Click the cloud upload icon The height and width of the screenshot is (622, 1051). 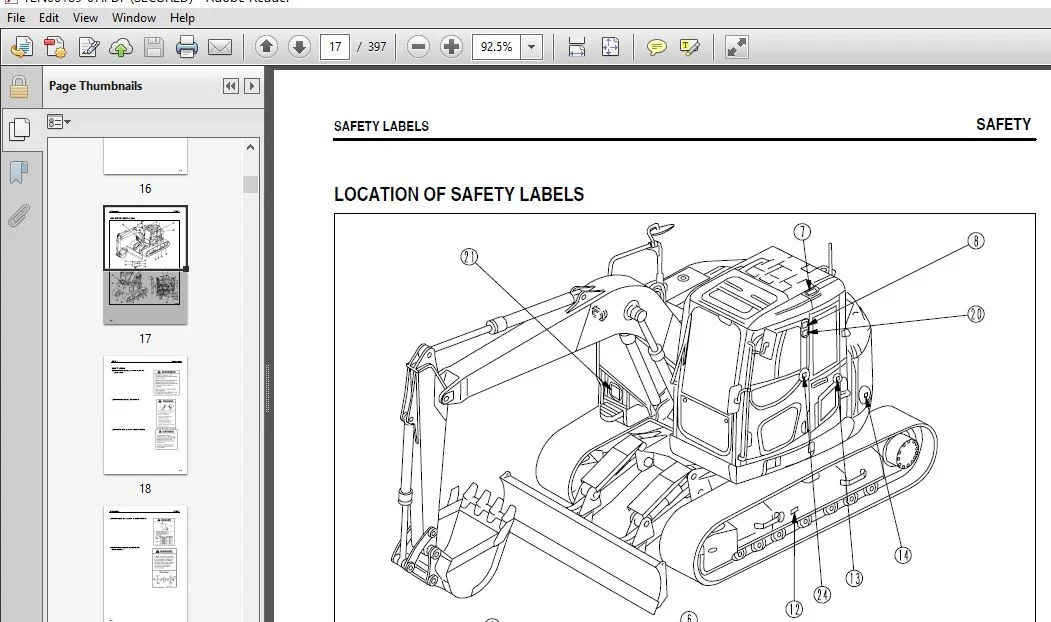121,47
